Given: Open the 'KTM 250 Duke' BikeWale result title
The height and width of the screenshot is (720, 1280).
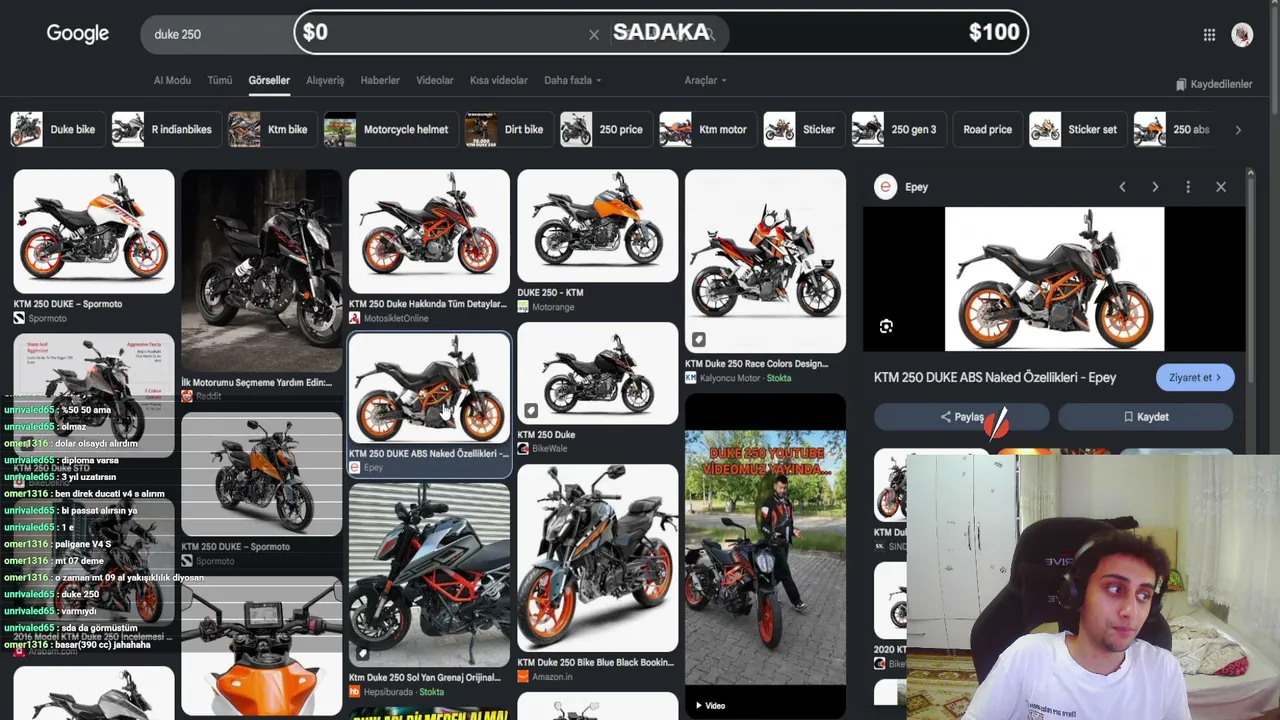Looking at the screenshot, I should [546, 435].
